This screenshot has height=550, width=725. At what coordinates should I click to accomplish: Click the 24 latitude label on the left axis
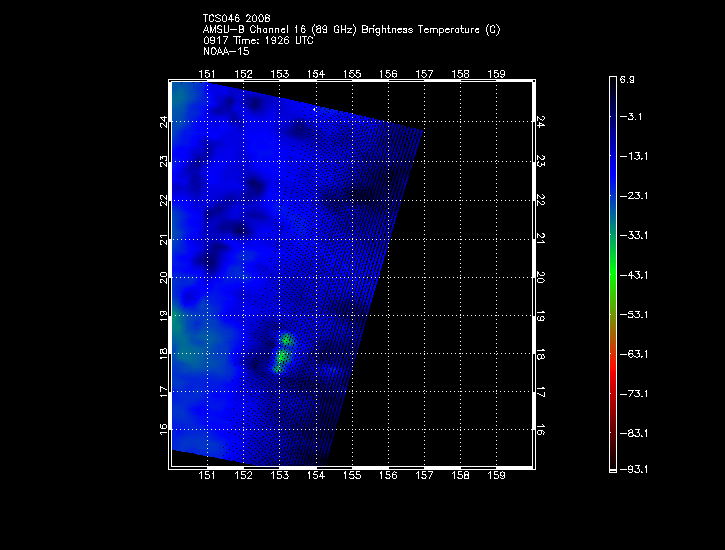point(166,122)
